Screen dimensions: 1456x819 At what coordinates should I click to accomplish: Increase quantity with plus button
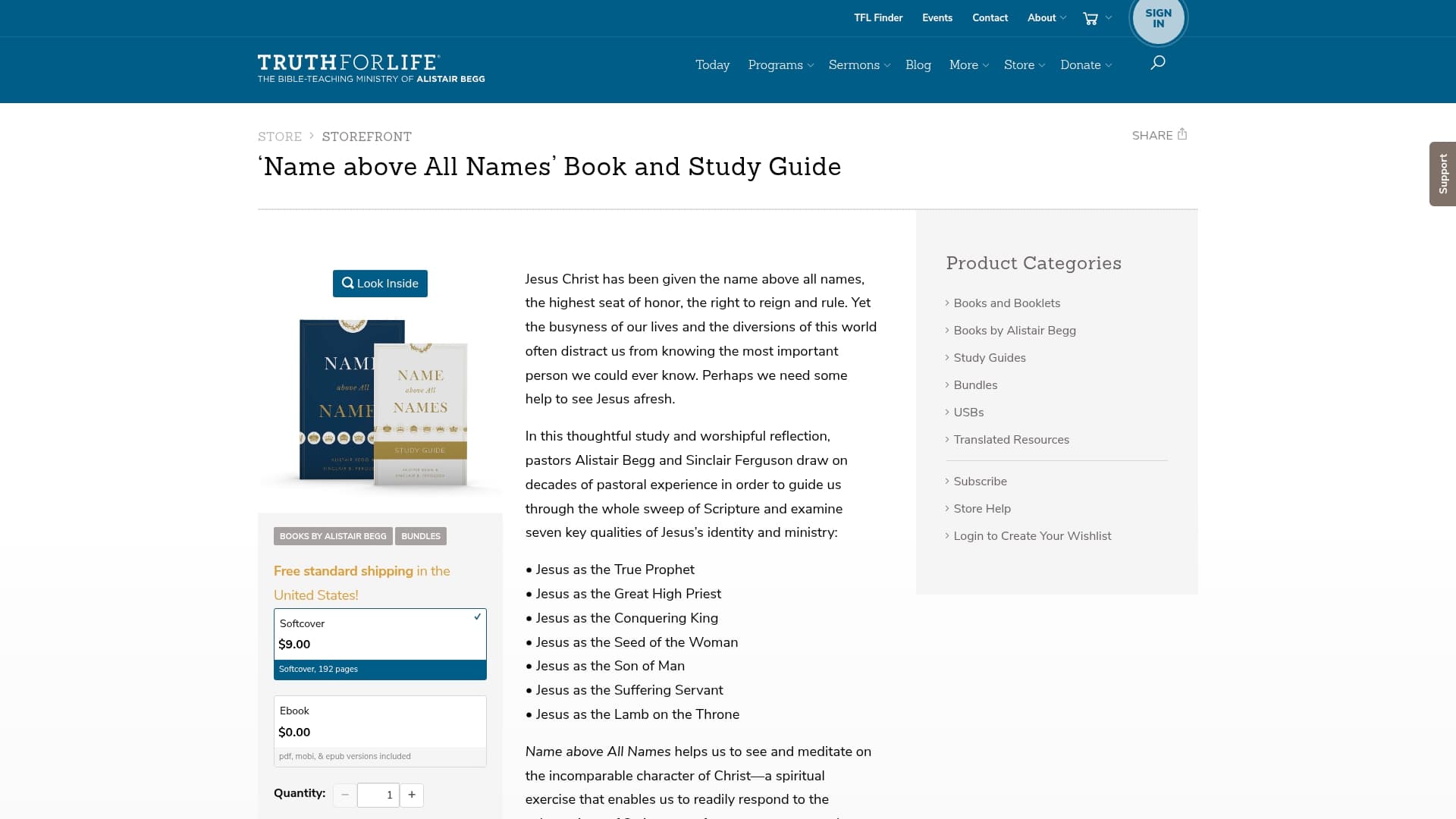pyautogui.click(x=412, y=795)
